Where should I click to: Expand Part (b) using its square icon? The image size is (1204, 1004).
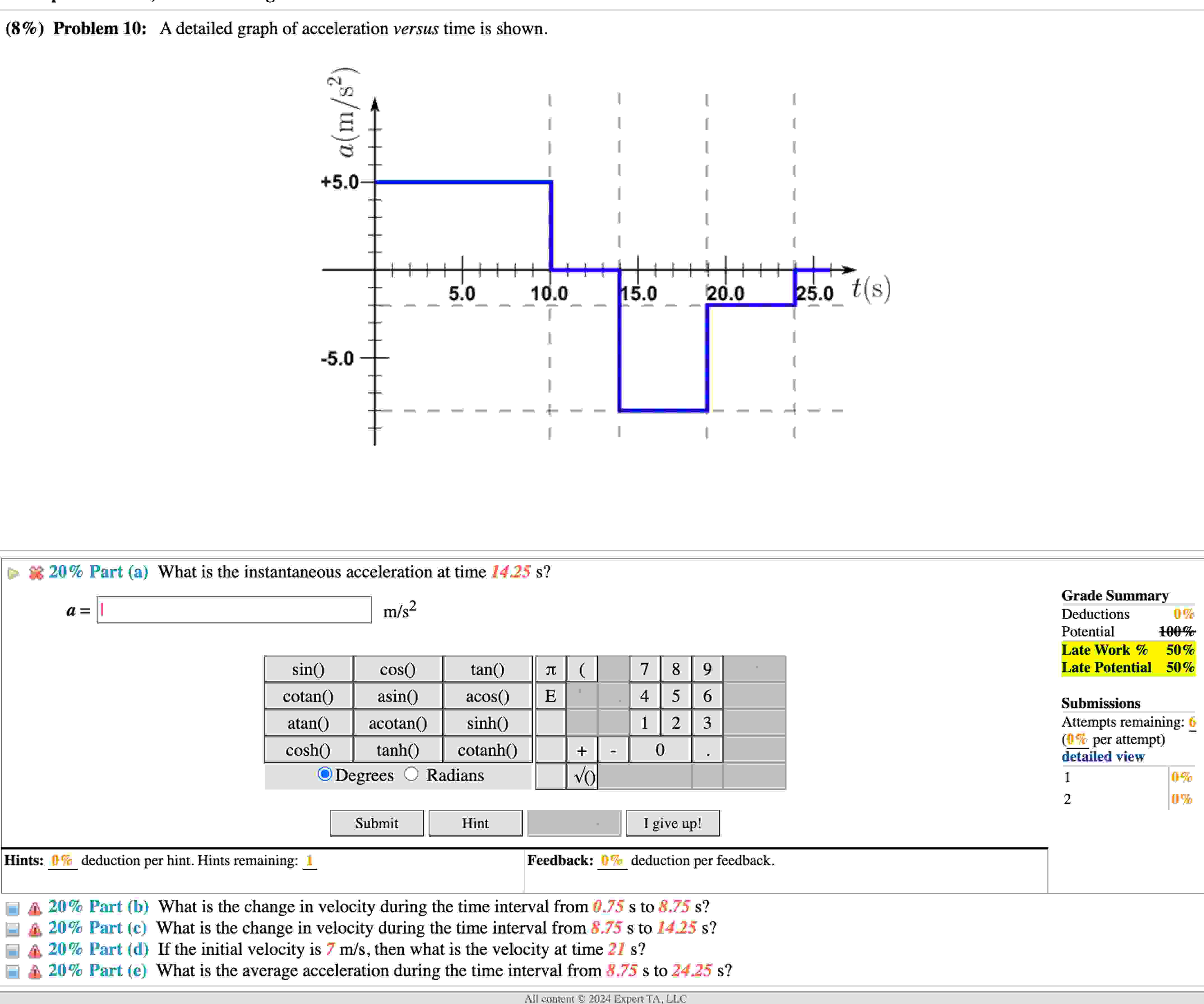point(13,908)
